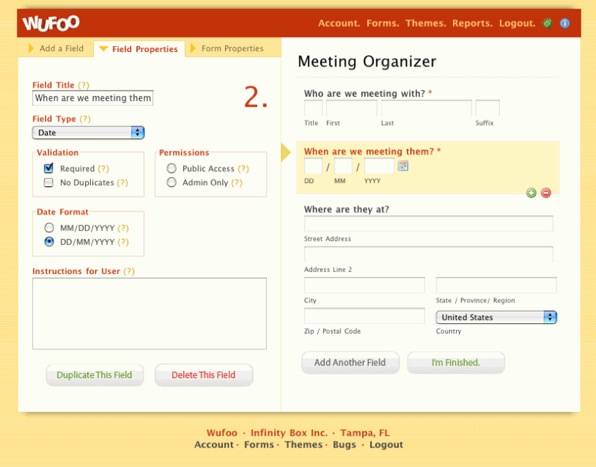
Task: Click help (?) next to Field Title
Action: click(84, 85)
